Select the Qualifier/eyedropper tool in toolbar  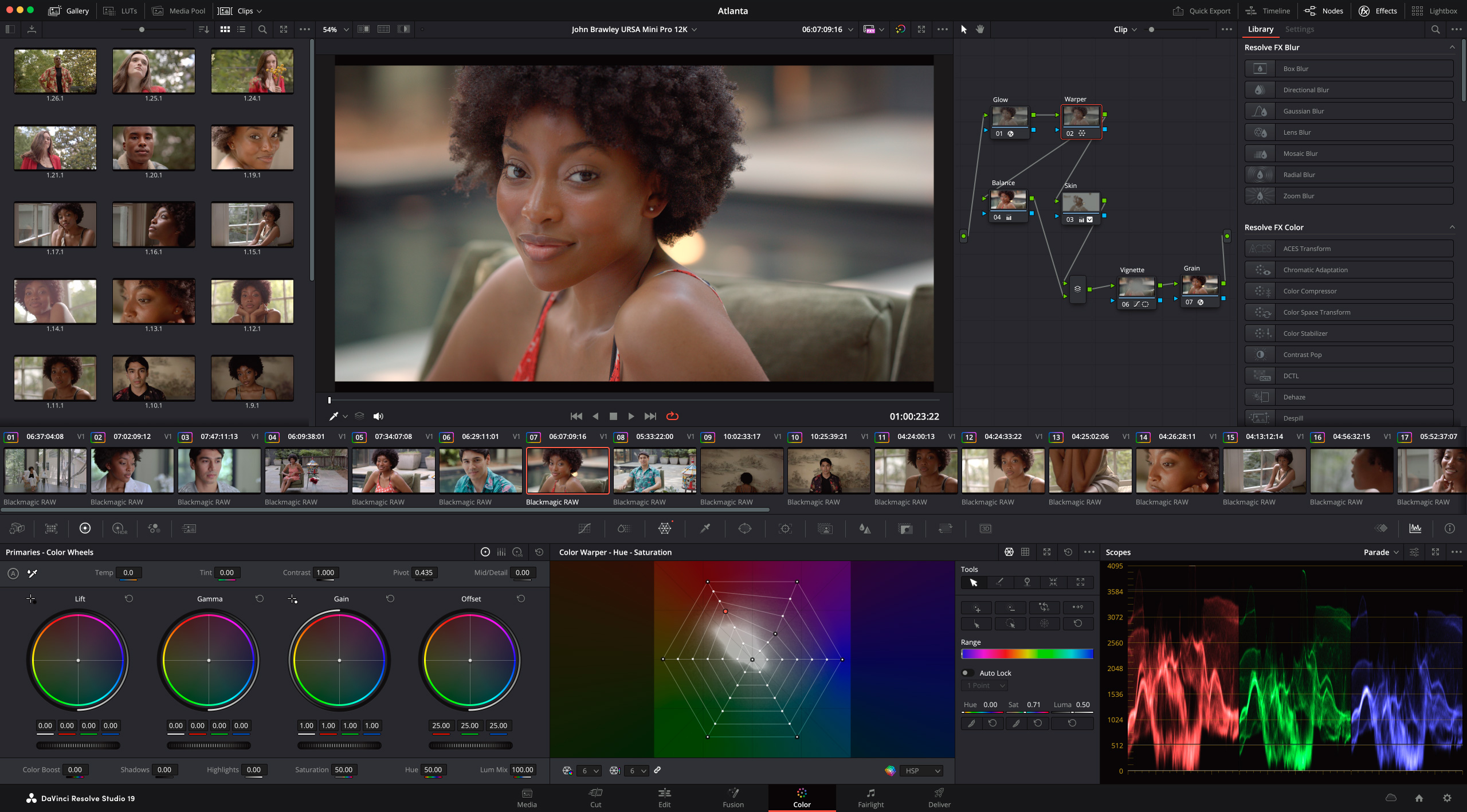click(x=705, y=528)
